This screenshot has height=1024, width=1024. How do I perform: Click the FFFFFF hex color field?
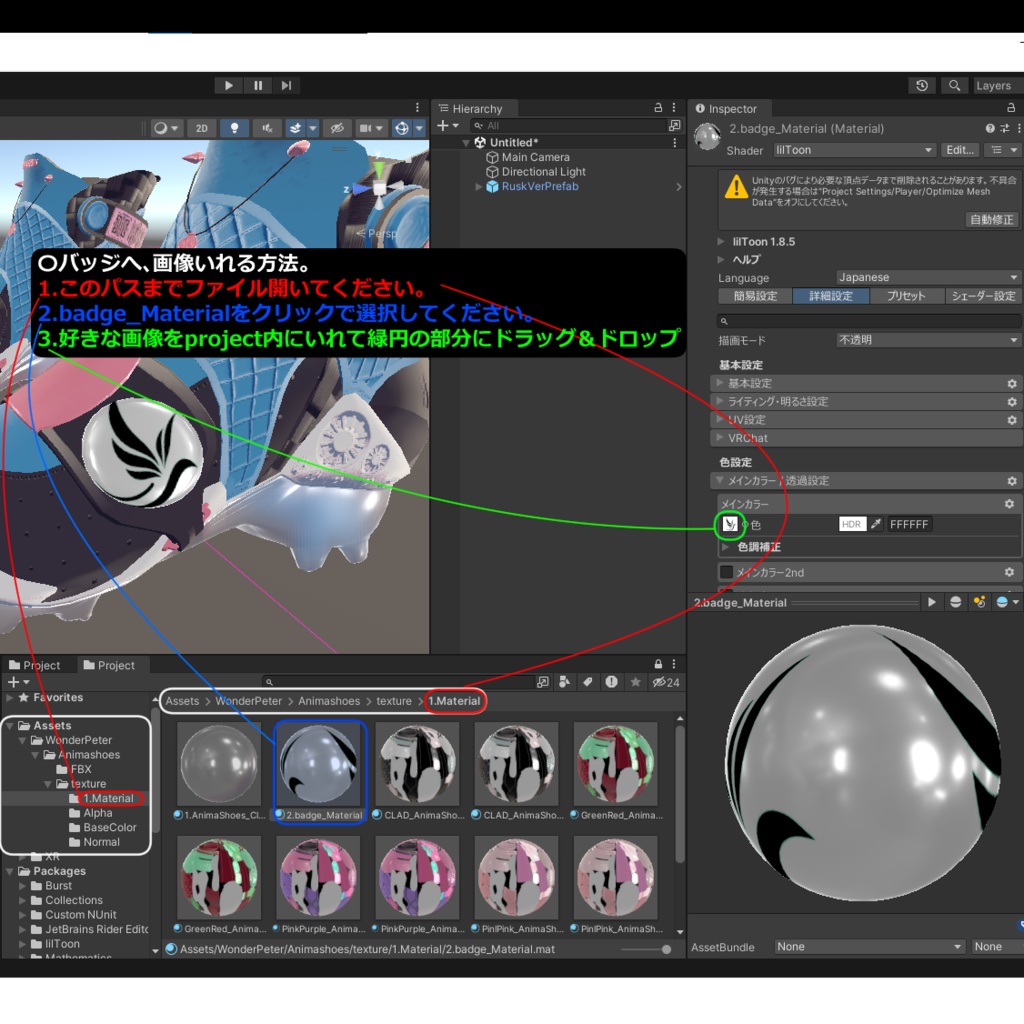pyautogui.click(x=909, y=524)
